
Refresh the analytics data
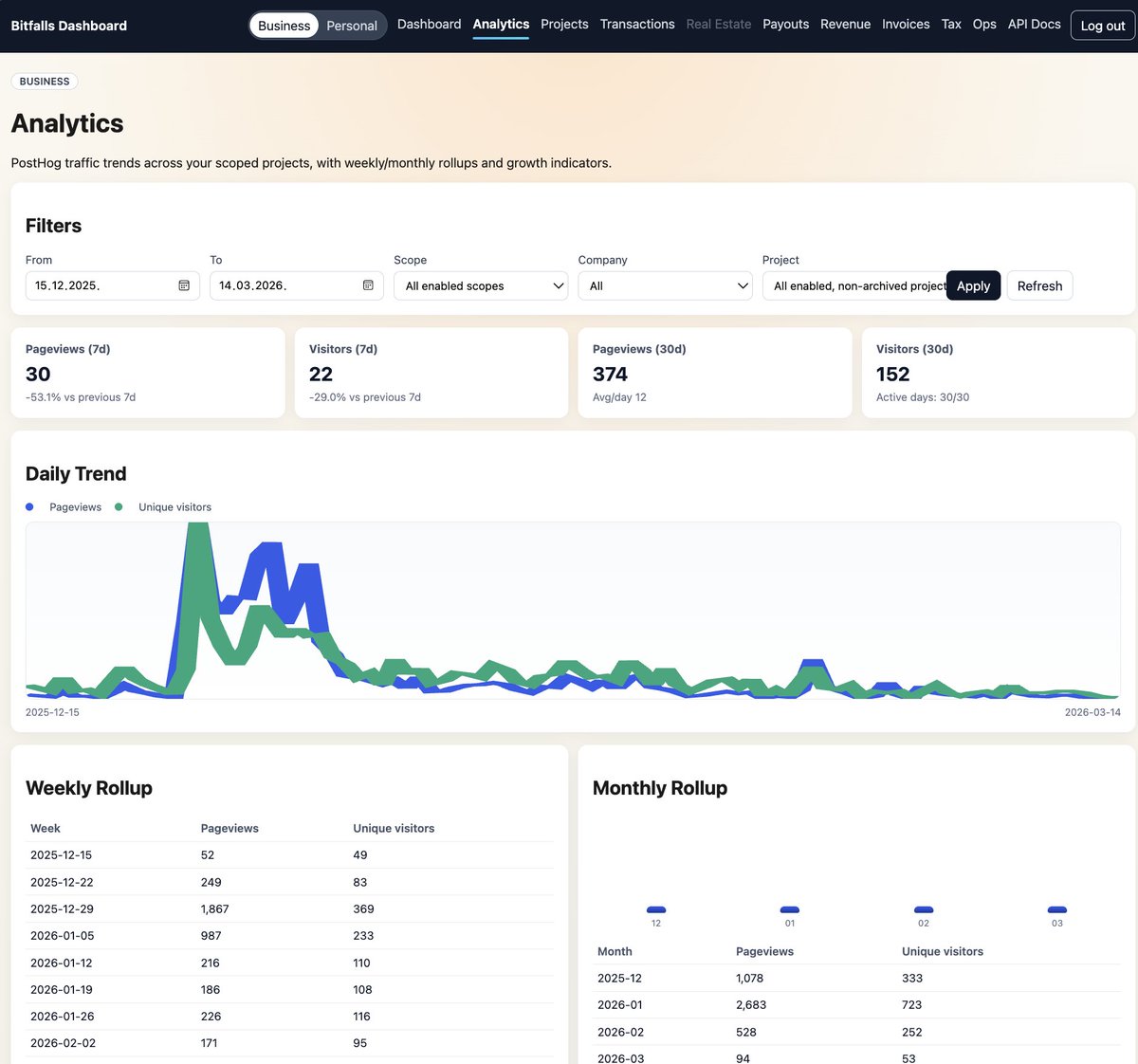click(x=1039, y=285)
